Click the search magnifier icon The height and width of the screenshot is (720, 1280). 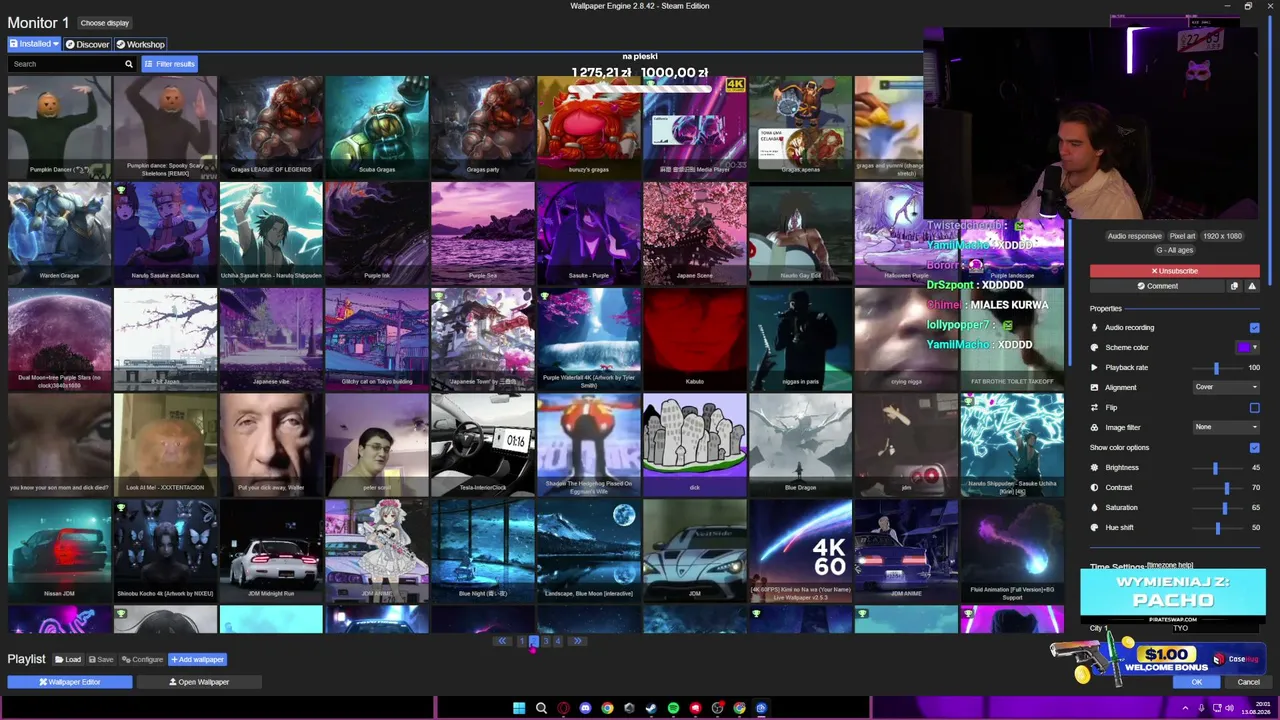tap(129, 64)
